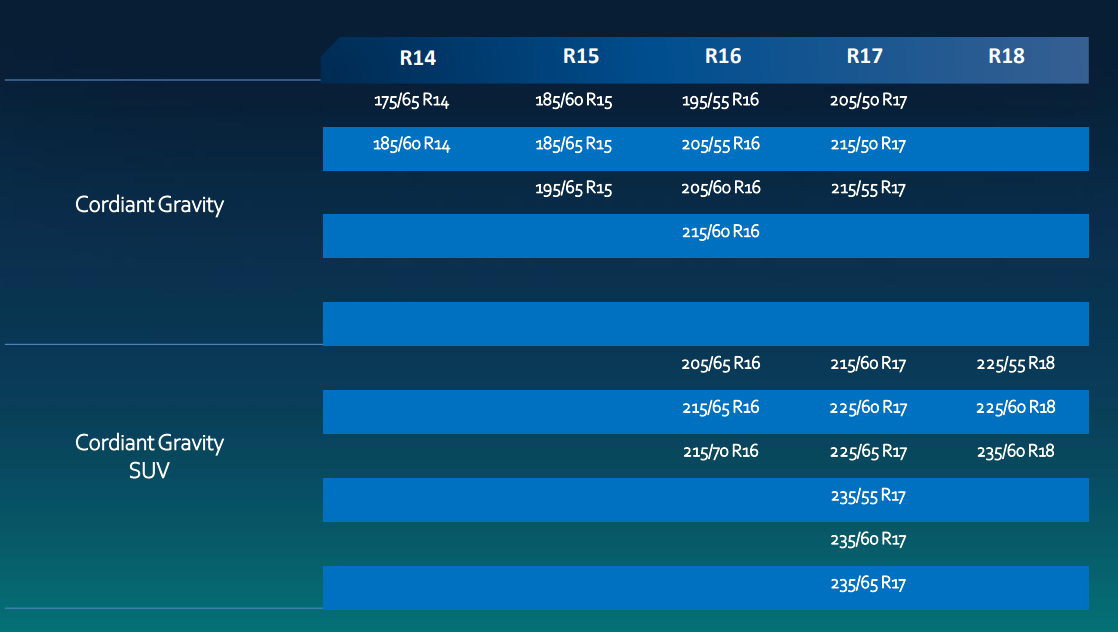This screenshot has width=1118, height=632.
Task: Select the 225/55 R18 cell
Action: (x=1015, y=364)
